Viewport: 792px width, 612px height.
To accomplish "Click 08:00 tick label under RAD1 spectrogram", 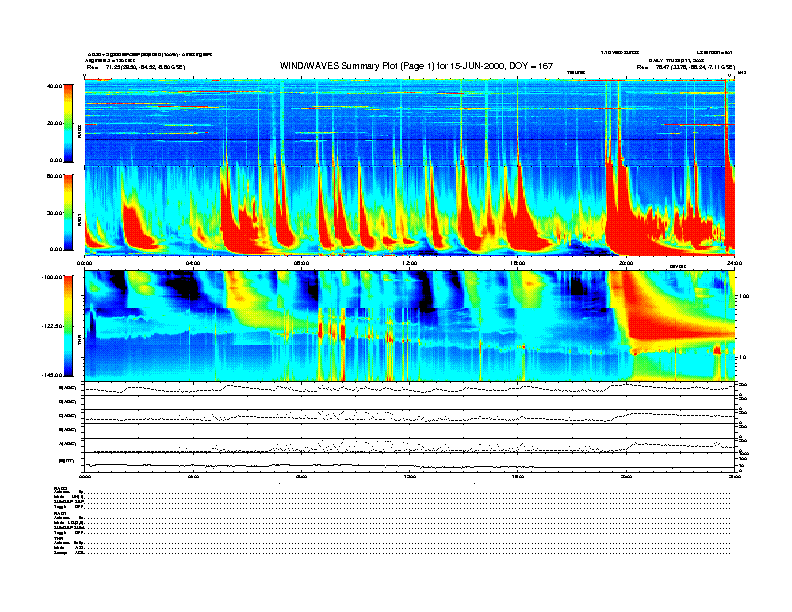I will (301, 263).
